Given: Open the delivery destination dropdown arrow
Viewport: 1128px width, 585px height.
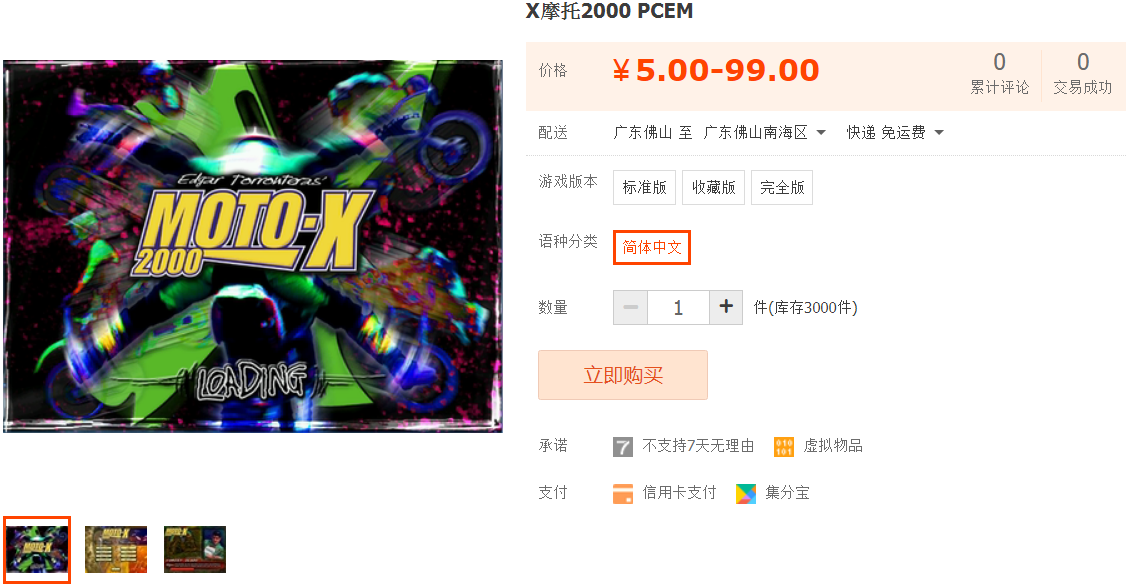Looking at the screenshot, I should [821, 132].
